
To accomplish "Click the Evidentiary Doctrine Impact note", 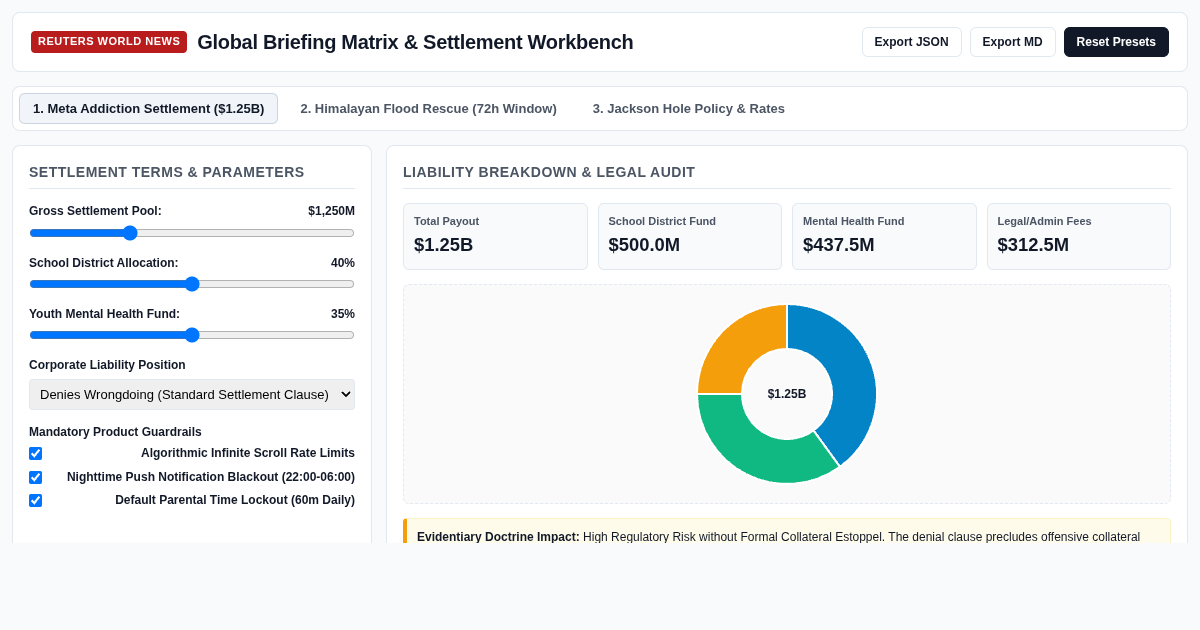I will click(x=787, y=531).
